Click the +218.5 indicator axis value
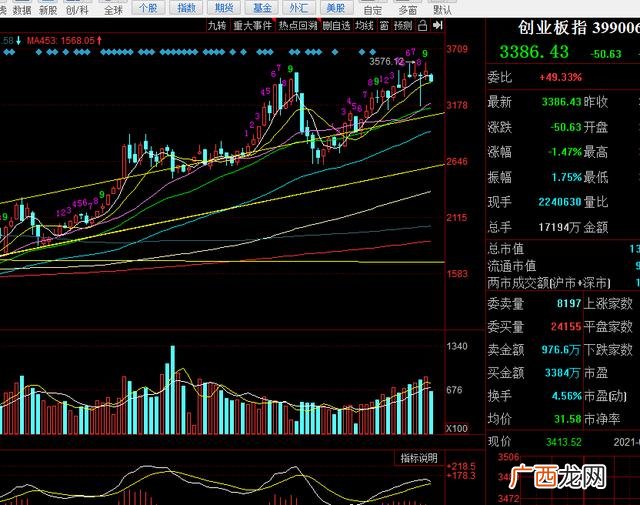640x505 pixels. coord(461,466)
